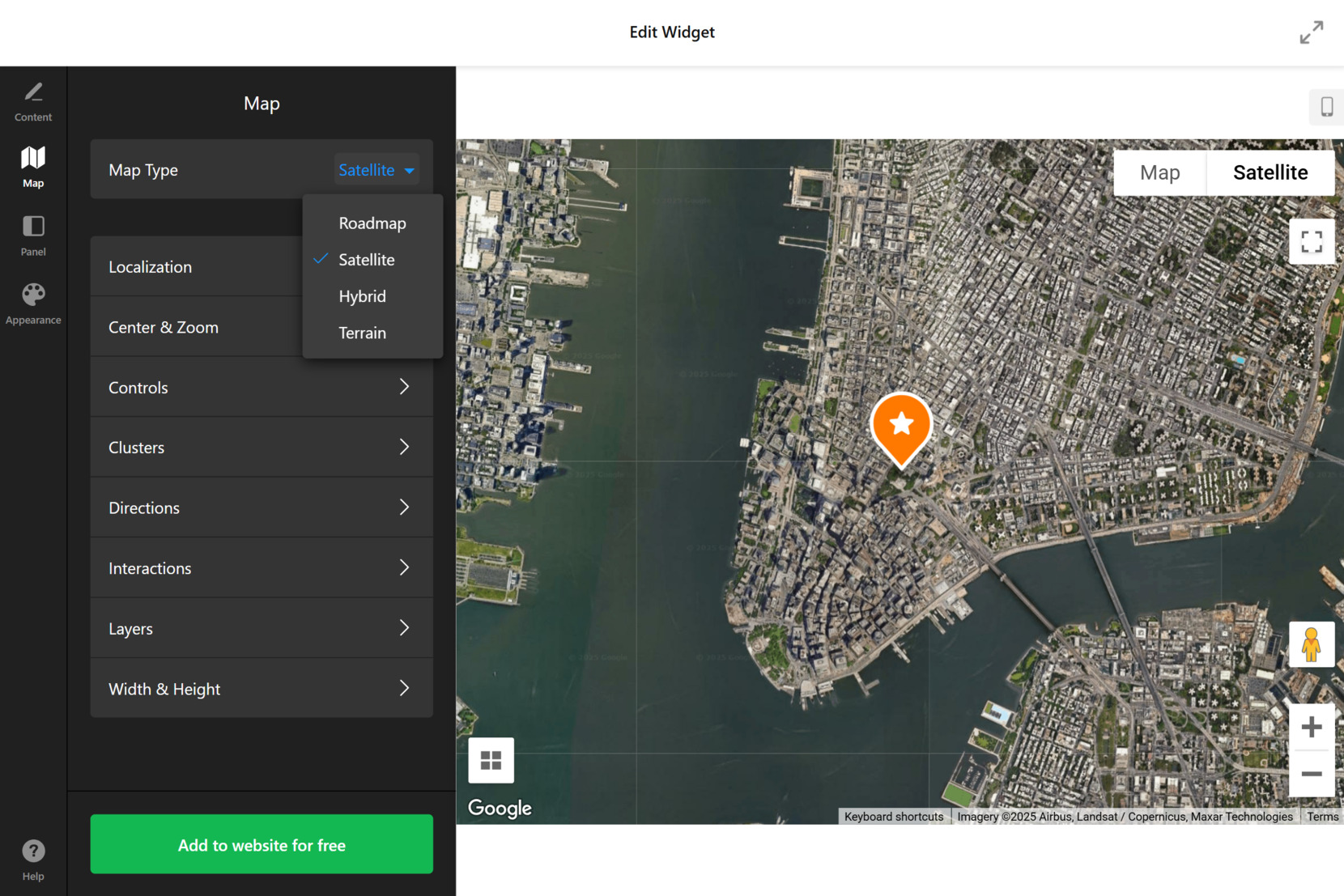1344x896 pixels.
Task: Click Add to website for free
Action: coord(261,844)
